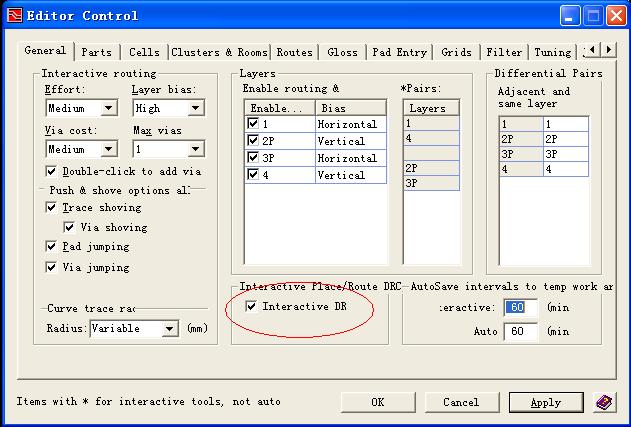The width and height of the screenshot is (631, 427).
Task: Open the Via cost dropdown
Action: pyautogui.click(x=109, y=149)
